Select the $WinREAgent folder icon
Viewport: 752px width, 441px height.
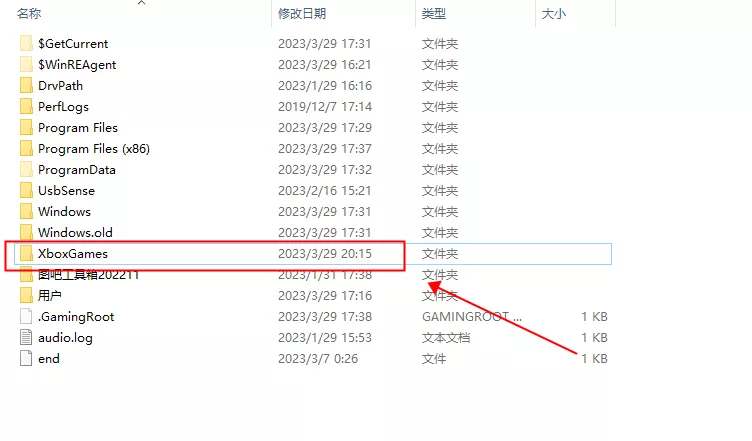[x=26, y=65]
